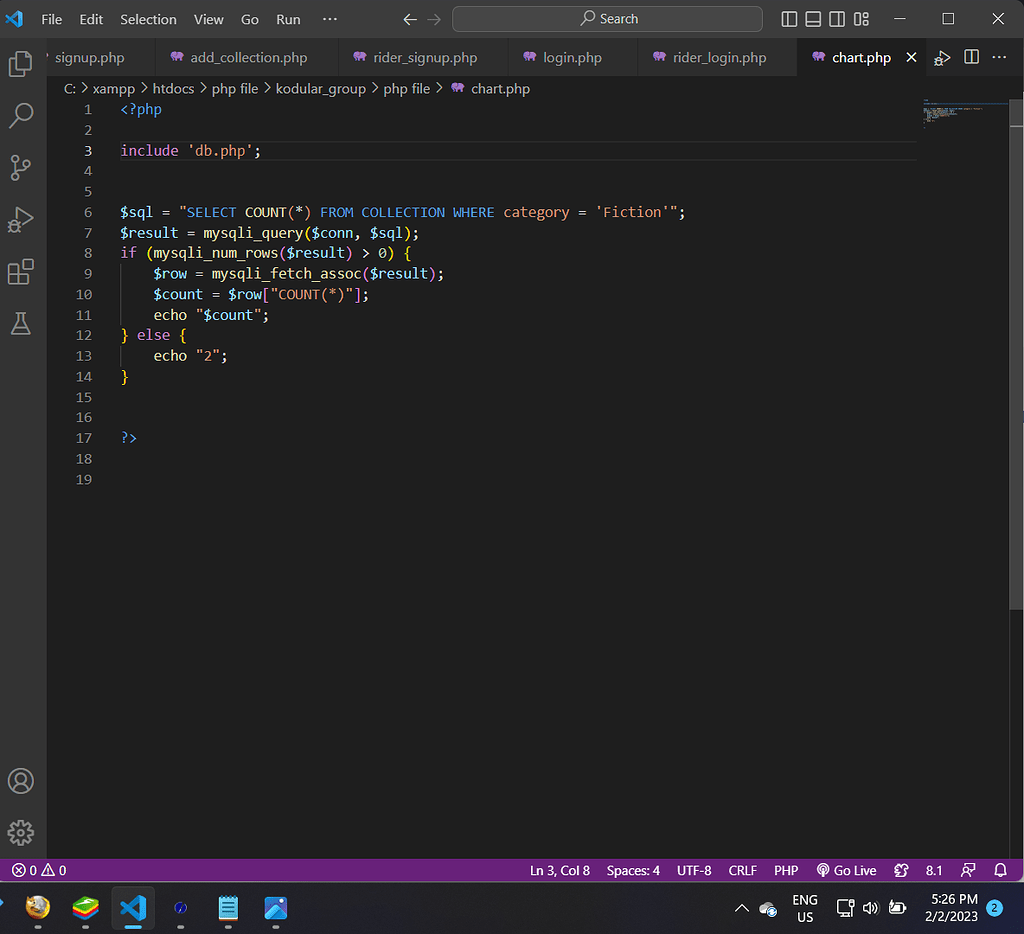Viewport: 1024px width, 934px height.
Task: Open more editor actions with the ellipsis
Action: click(x=999, y=57)
